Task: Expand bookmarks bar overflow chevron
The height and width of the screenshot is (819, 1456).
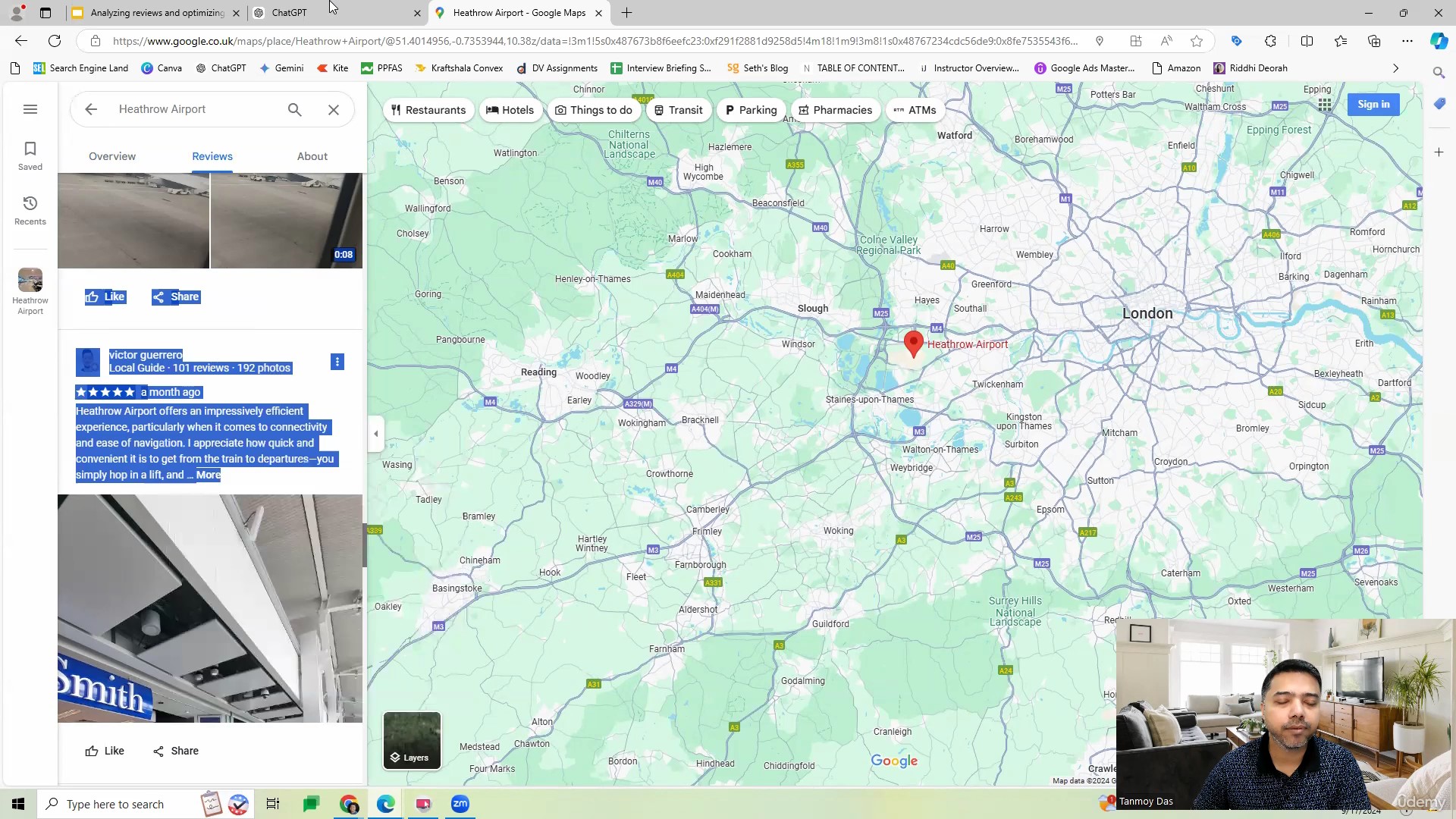Action: click(1395, 68)
